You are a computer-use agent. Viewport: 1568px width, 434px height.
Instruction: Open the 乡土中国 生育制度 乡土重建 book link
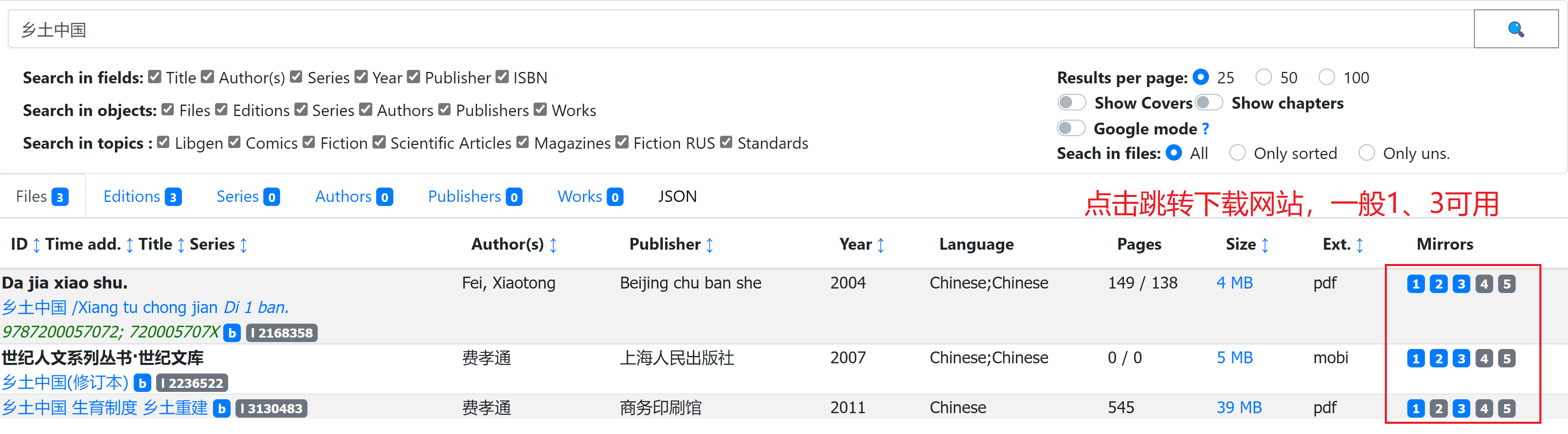point(105,408)
